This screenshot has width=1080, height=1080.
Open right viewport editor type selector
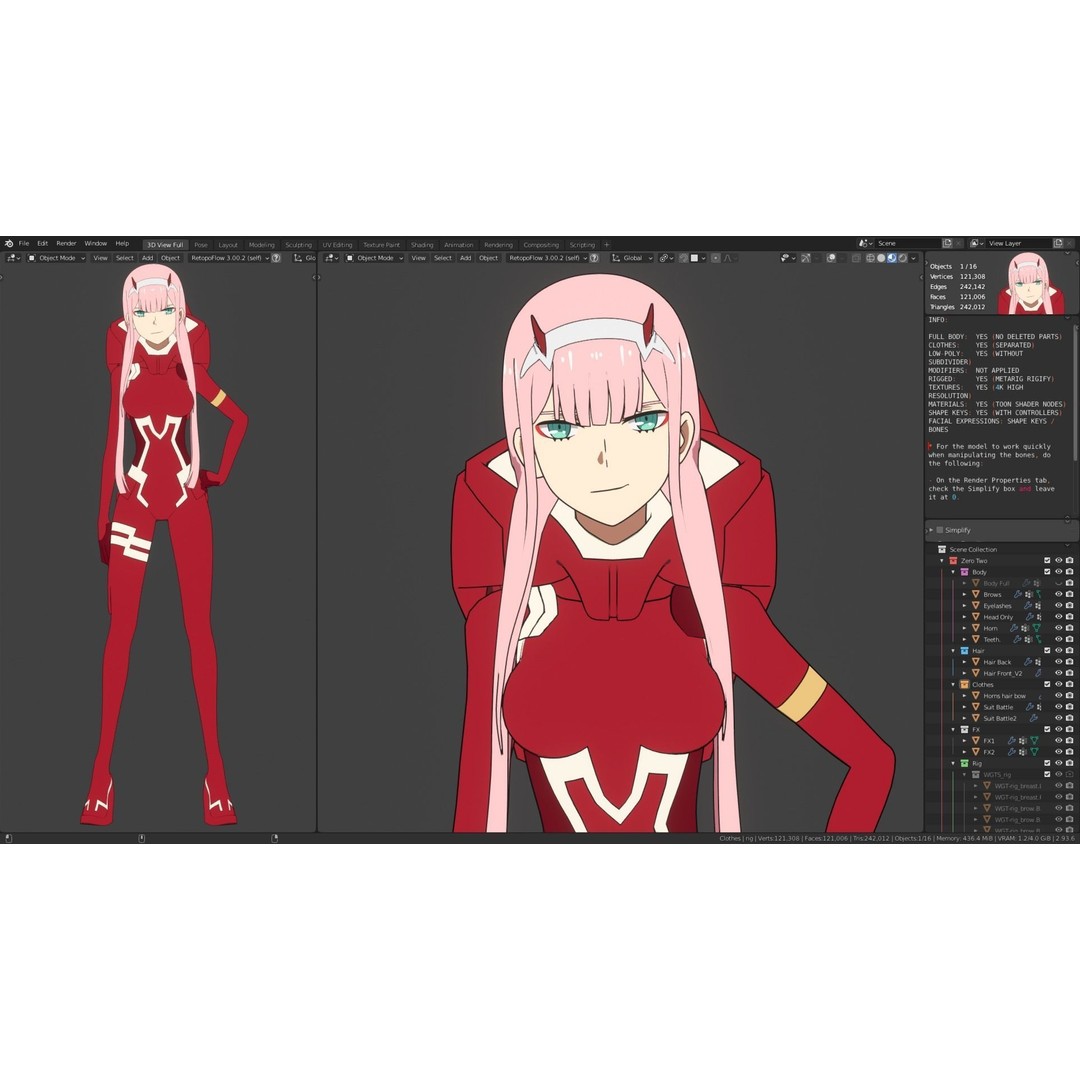coord(332,258)
